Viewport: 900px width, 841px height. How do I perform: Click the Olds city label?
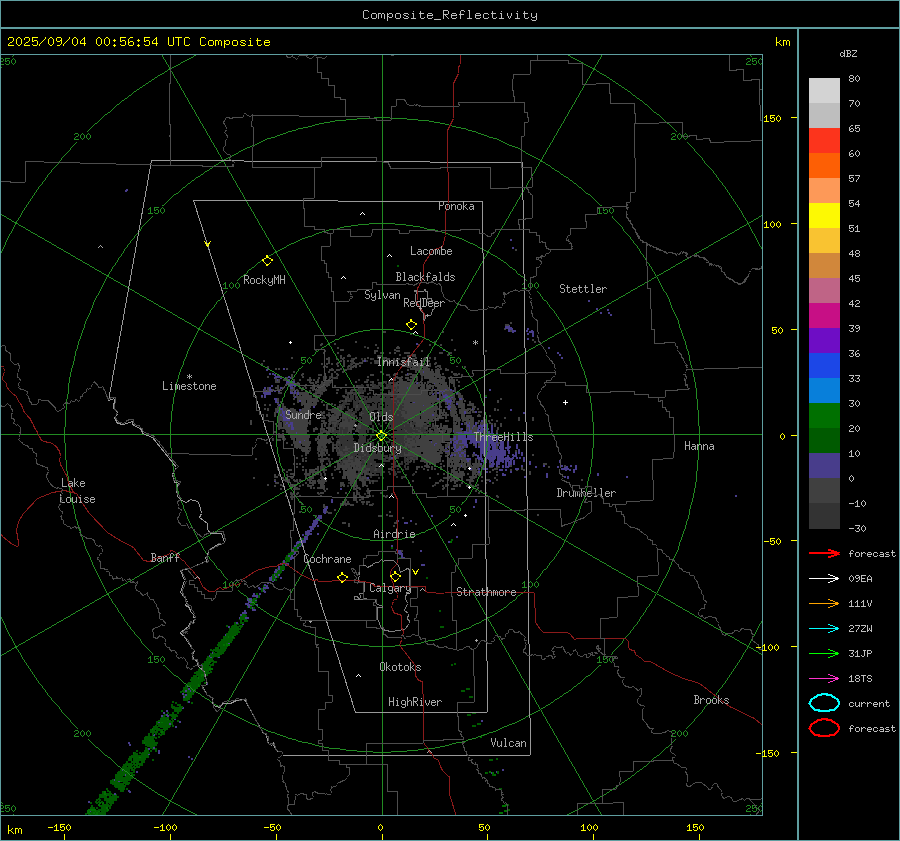coord(381,417)
